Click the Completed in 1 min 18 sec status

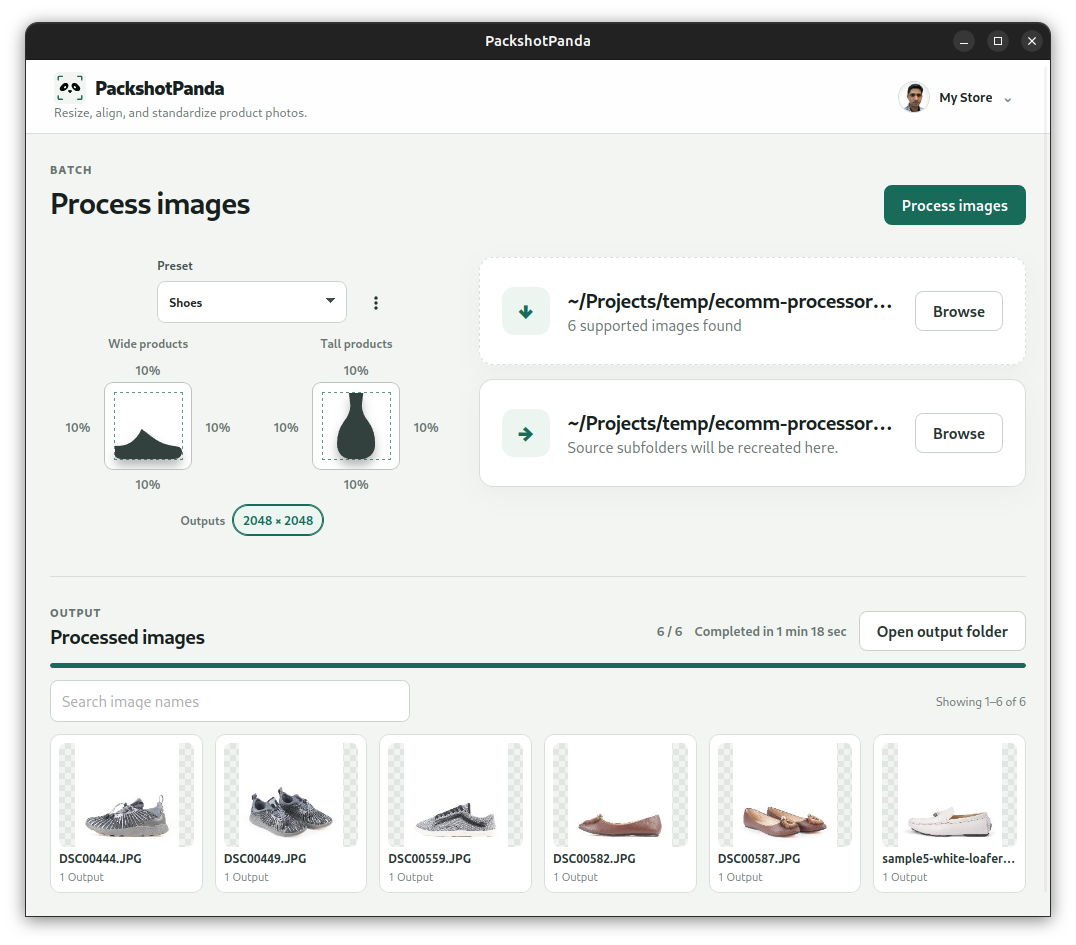(x=771, y=631)
